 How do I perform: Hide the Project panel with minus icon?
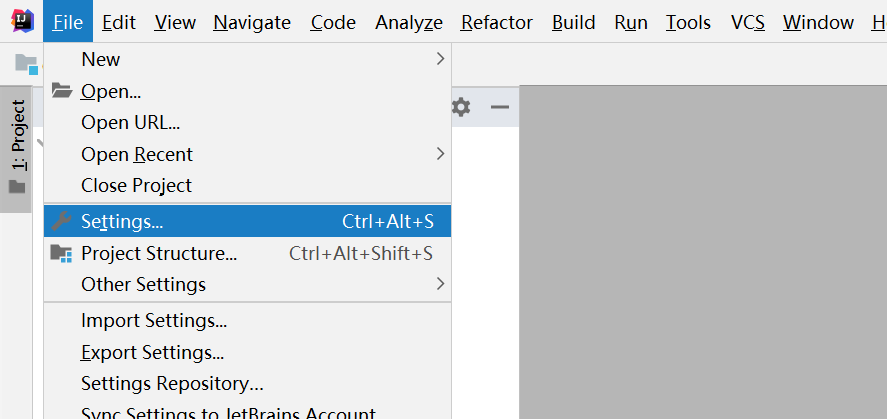pyautogui.click(x=500, y=107)
